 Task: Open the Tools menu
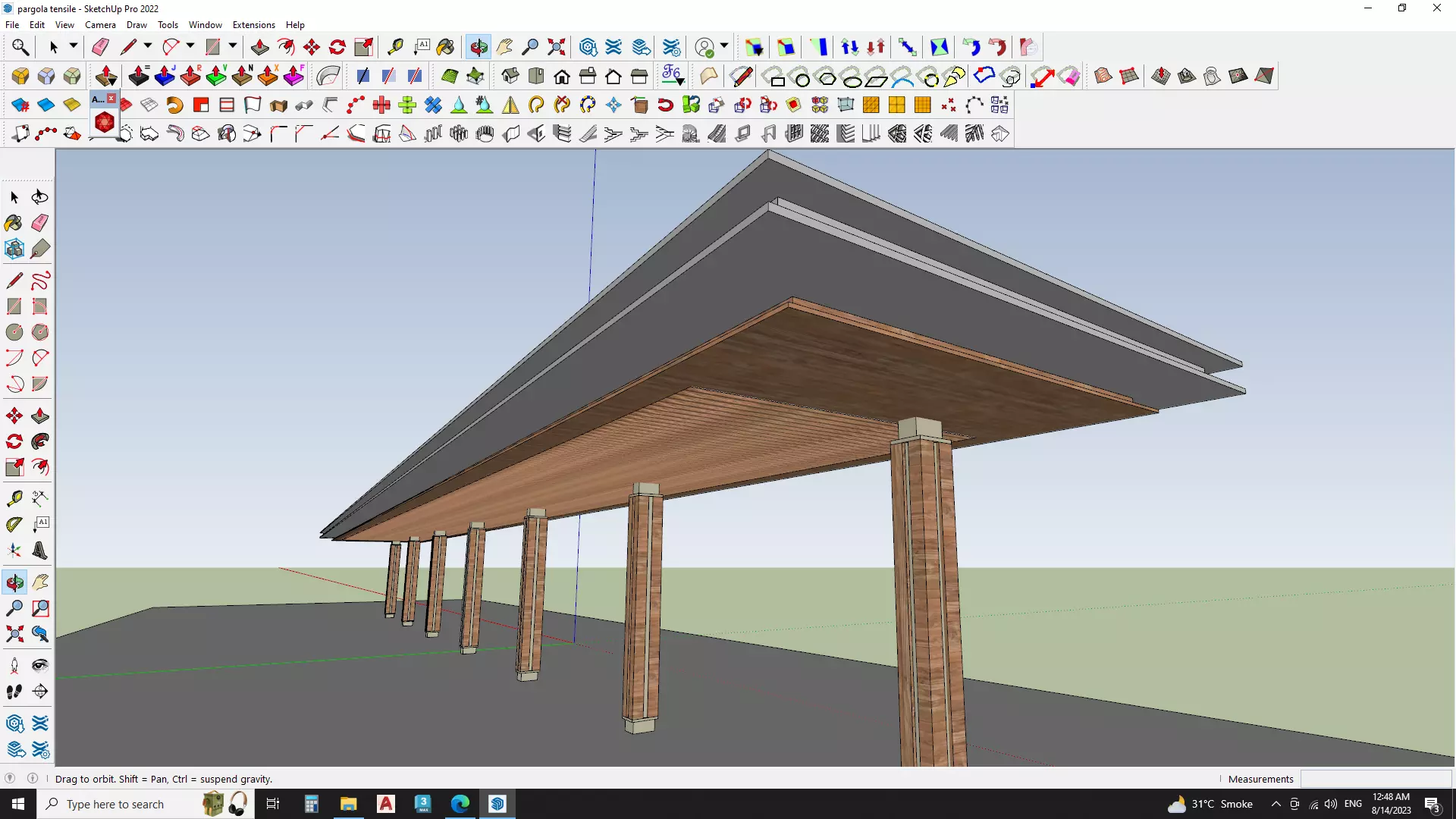coord(168,25)
